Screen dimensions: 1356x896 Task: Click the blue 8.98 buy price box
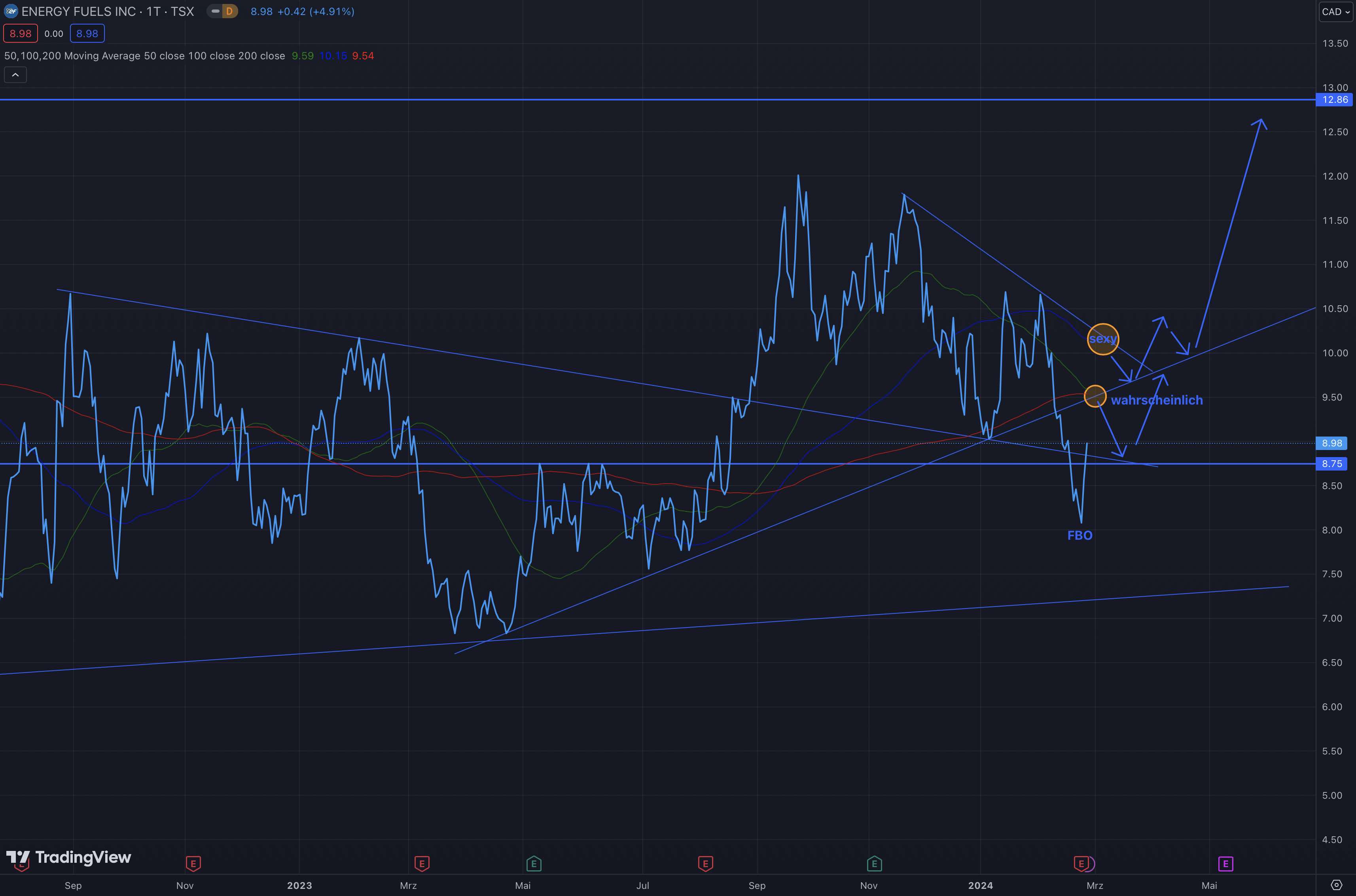coord(87,34)
